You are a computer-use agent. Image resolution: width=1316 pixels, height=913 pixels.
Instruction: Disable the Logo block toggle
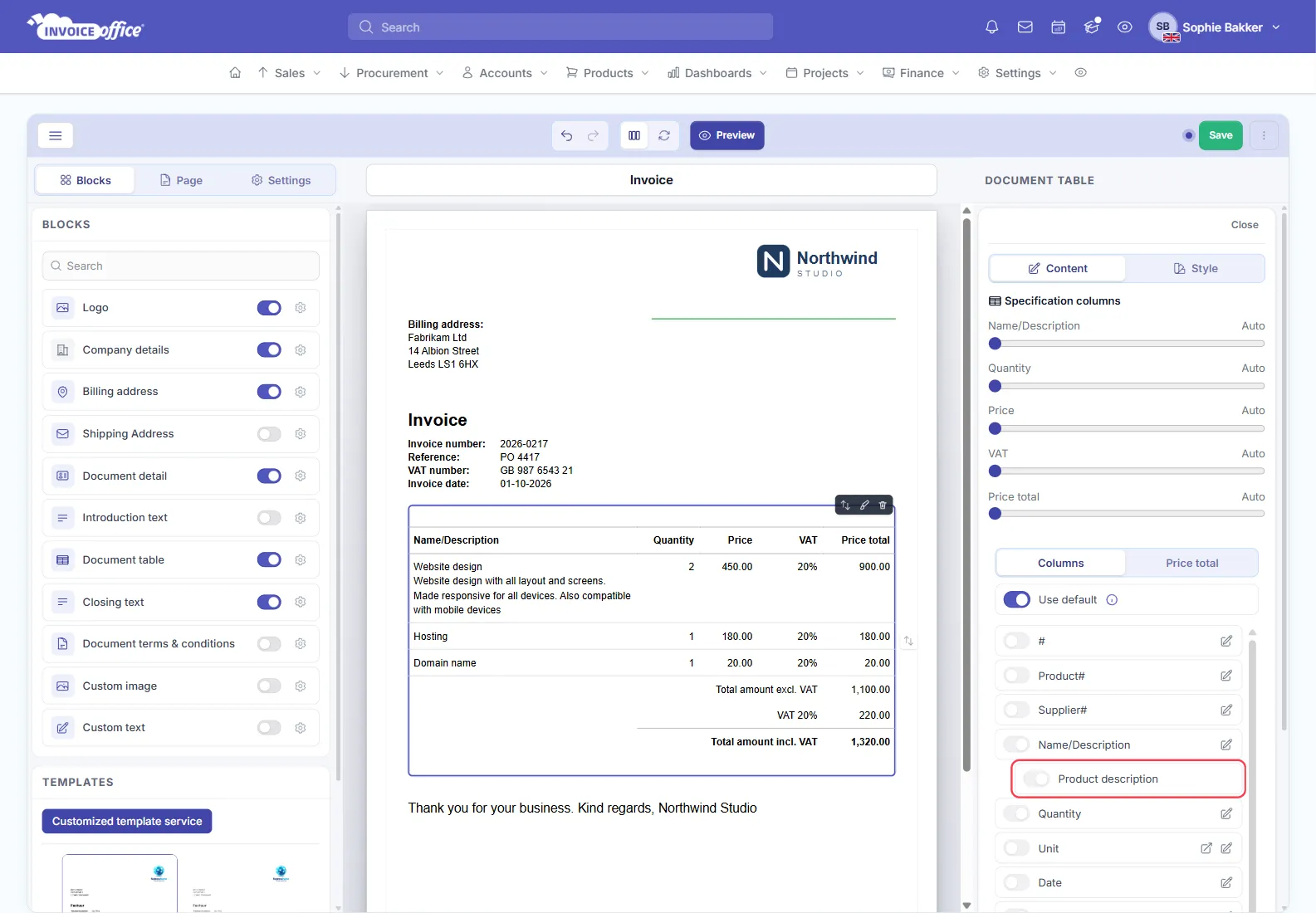(x=269, y=308)
